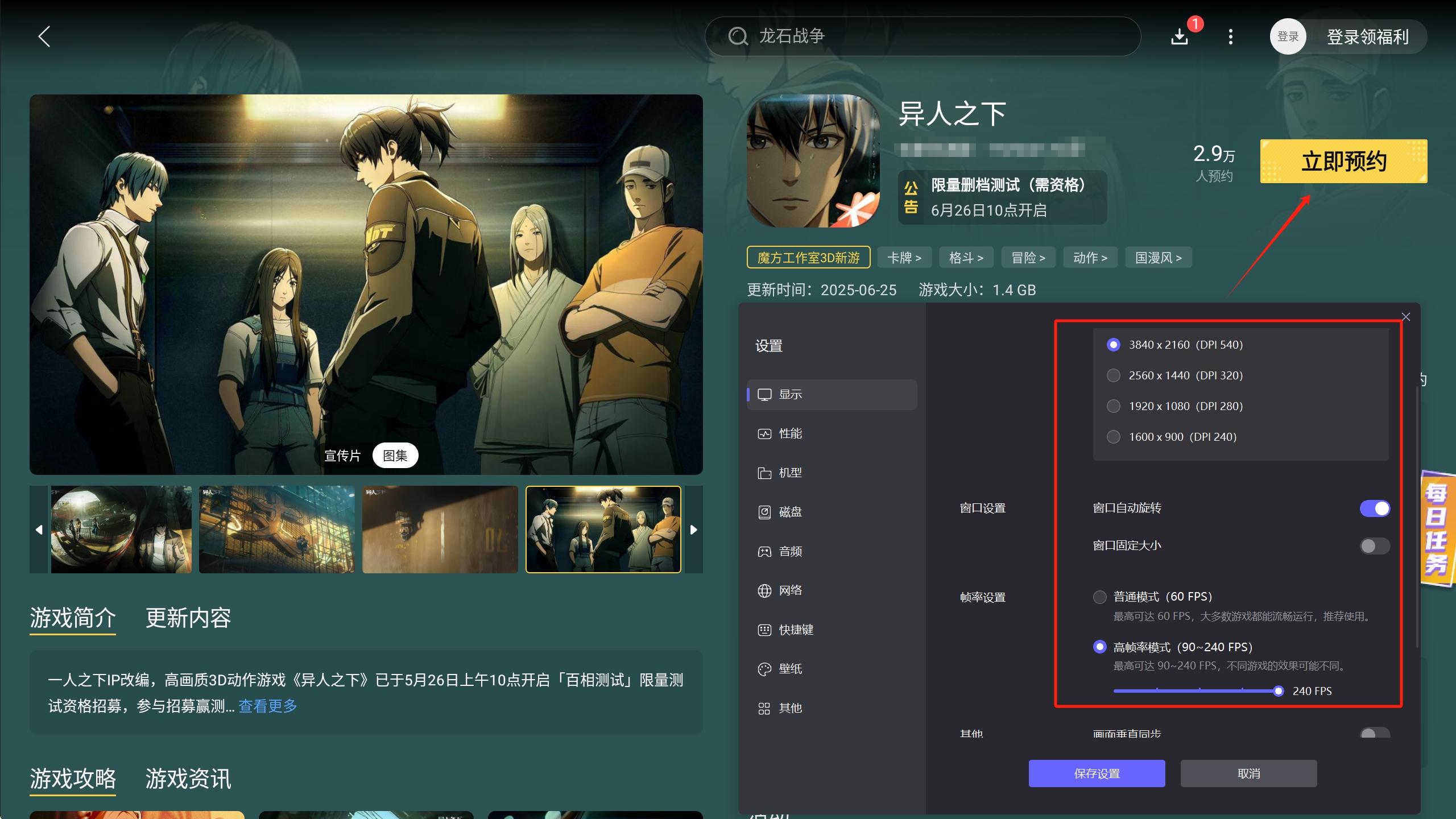Click the performance chart icon in sidebar

coord(764,434)
